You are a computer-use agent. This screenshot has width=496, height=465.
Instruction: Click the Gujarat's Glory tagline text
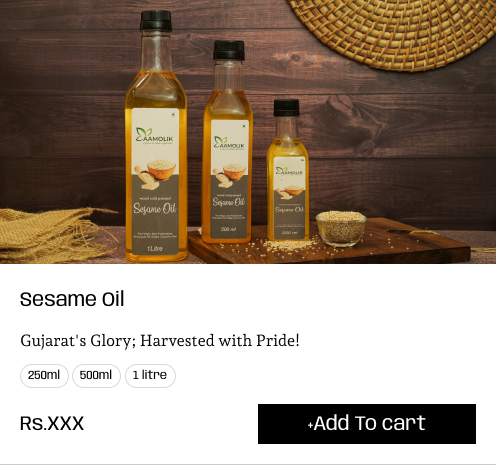[160, 341]
